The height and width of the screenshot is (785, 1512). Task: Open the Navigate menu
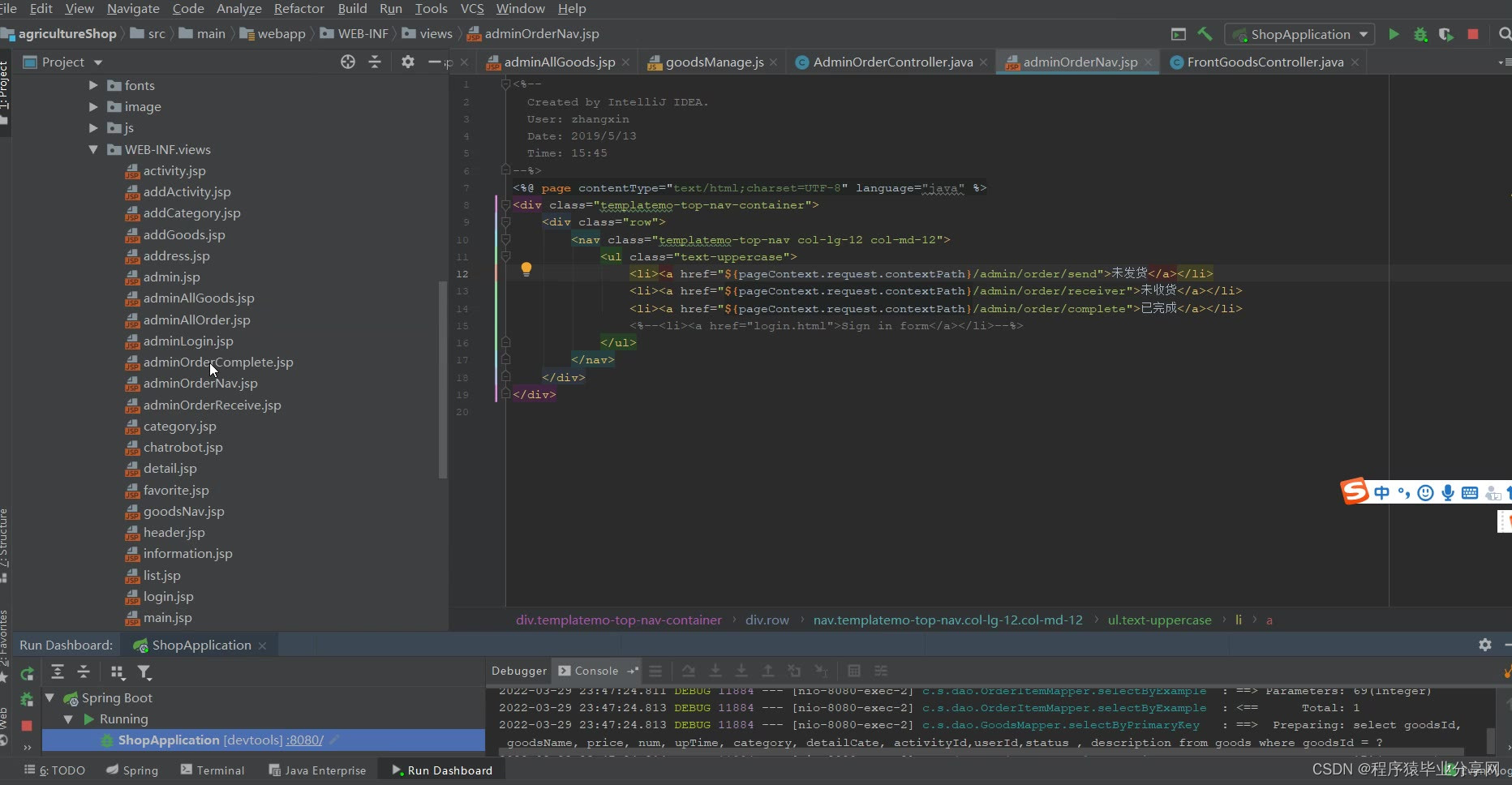pos(133,9)
